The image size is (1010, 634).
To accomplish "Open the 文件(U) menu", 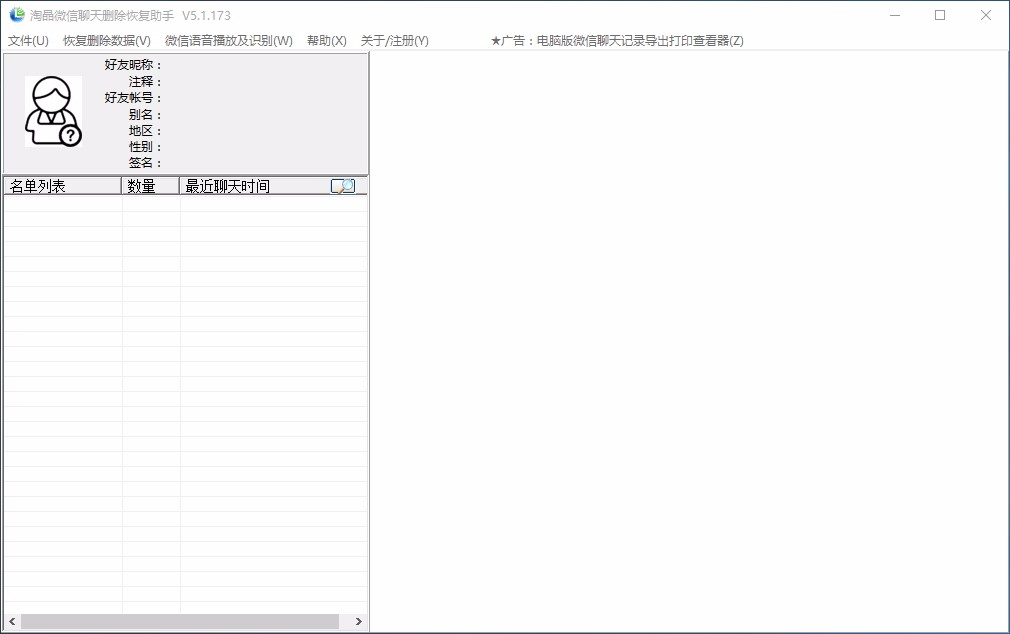I will coord(28,41).
